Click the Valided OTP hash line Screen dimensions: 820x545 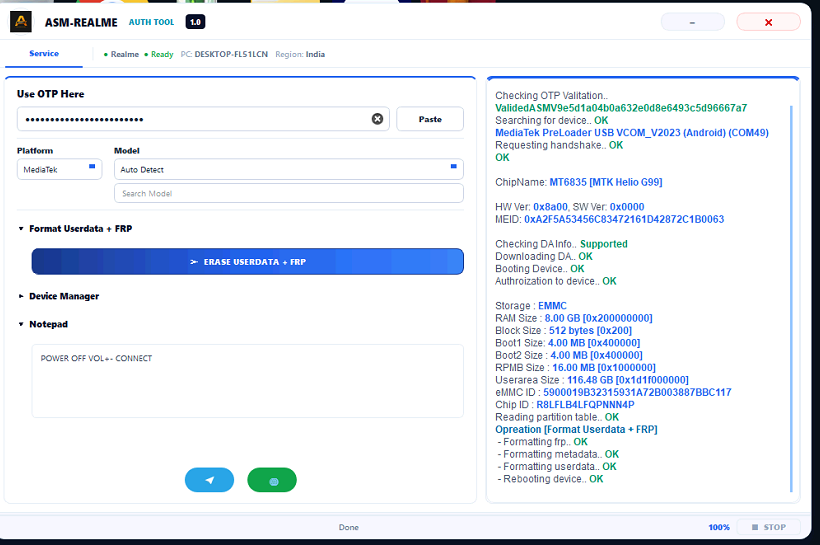[621, 108]
